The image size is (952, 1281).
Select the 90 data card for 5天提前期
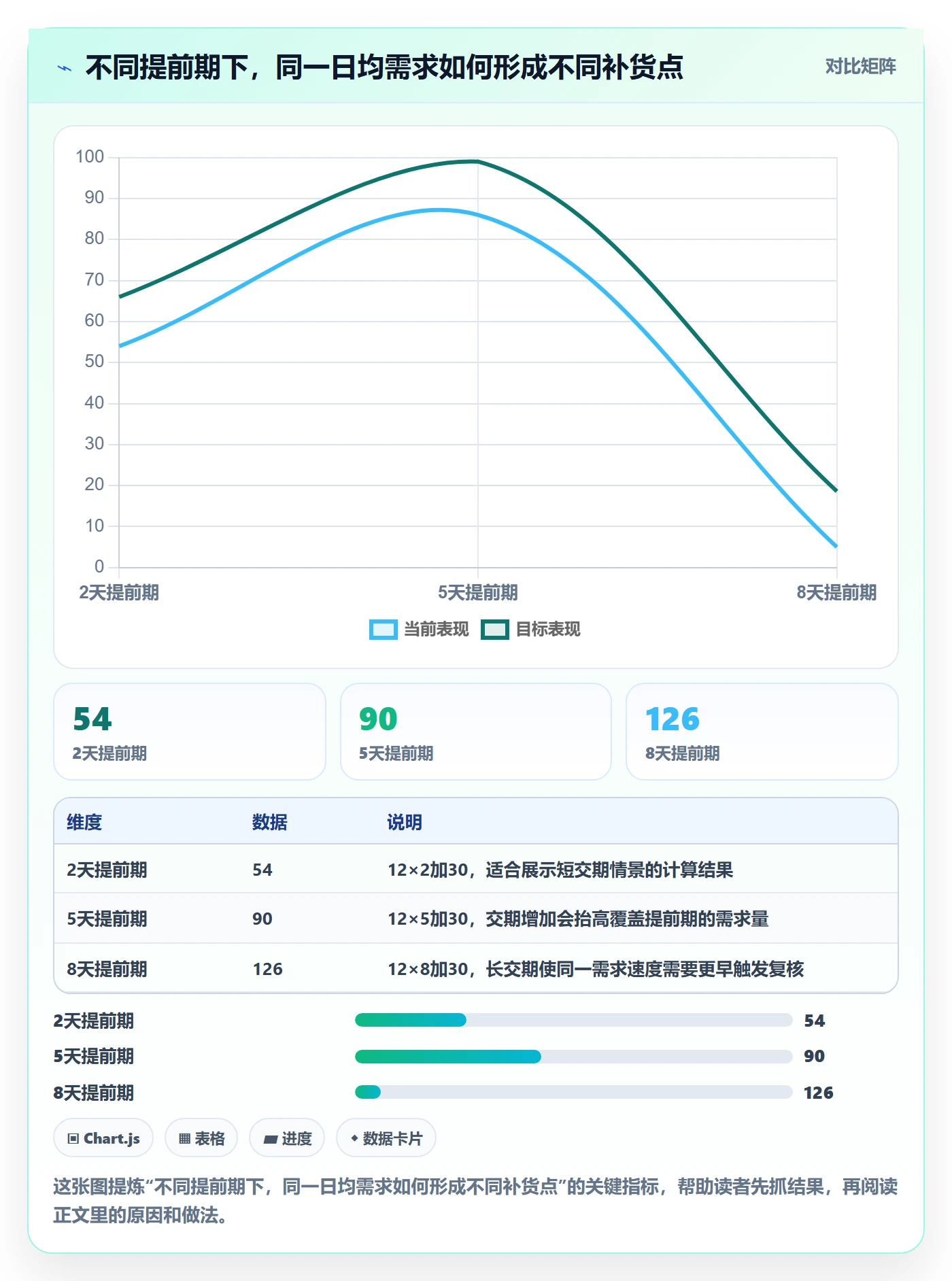point(476,732)
